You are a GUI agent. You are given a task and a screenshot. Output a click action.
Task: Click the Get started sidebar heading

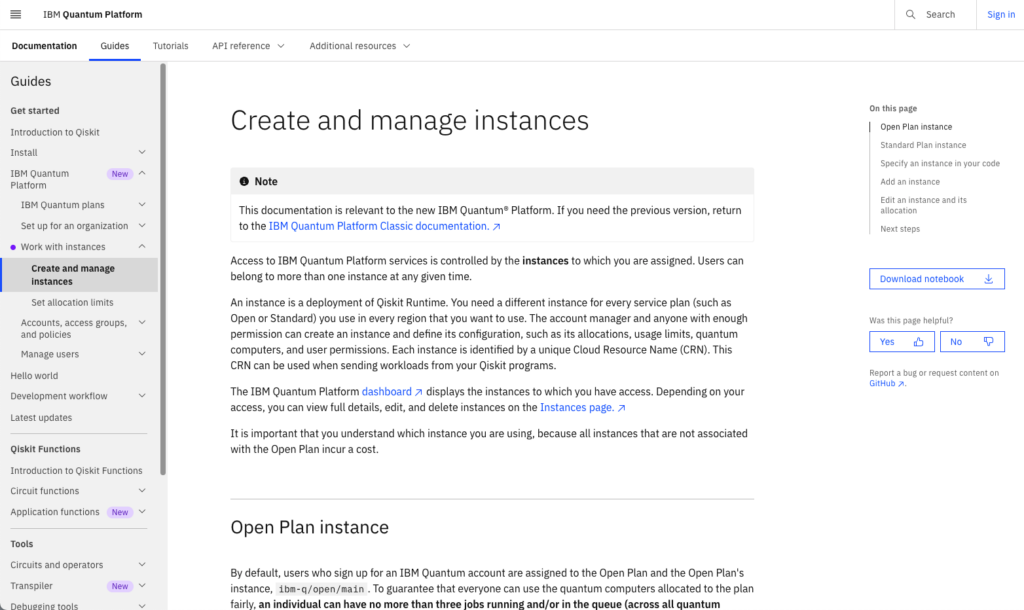pos(35,111)
